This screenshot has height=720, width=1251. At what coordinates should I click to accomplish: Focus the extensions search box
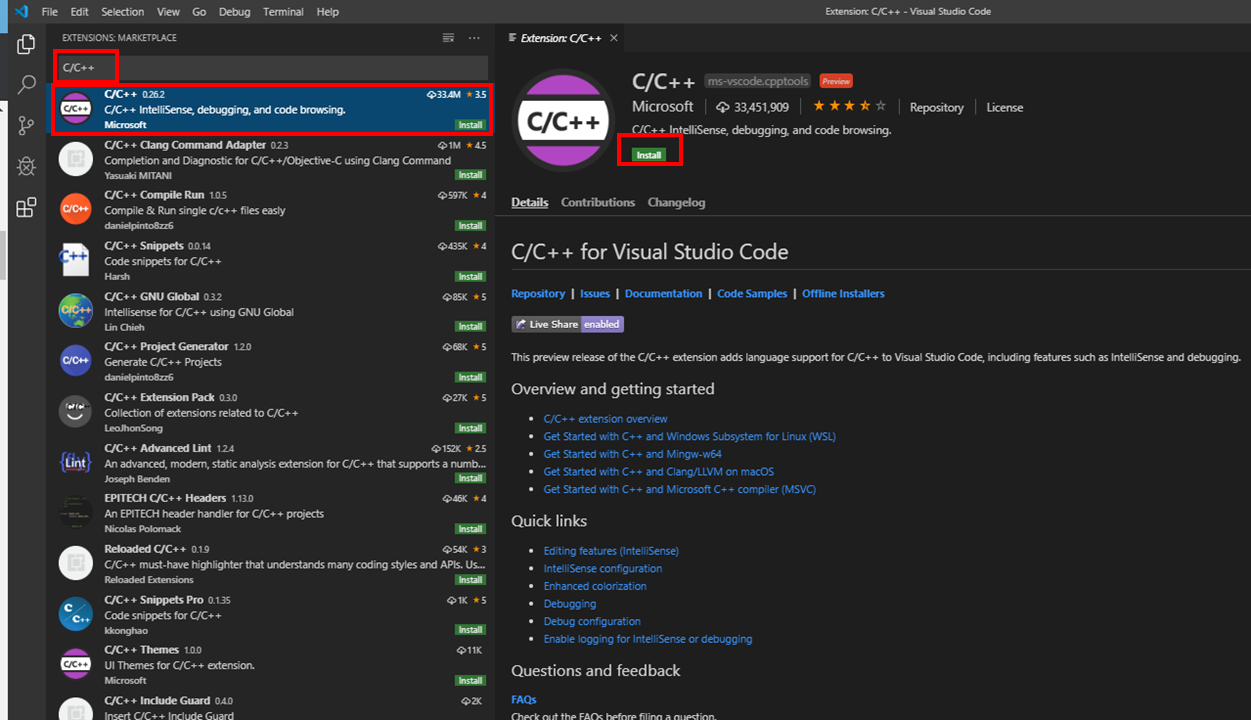click(x=272, y=68)
